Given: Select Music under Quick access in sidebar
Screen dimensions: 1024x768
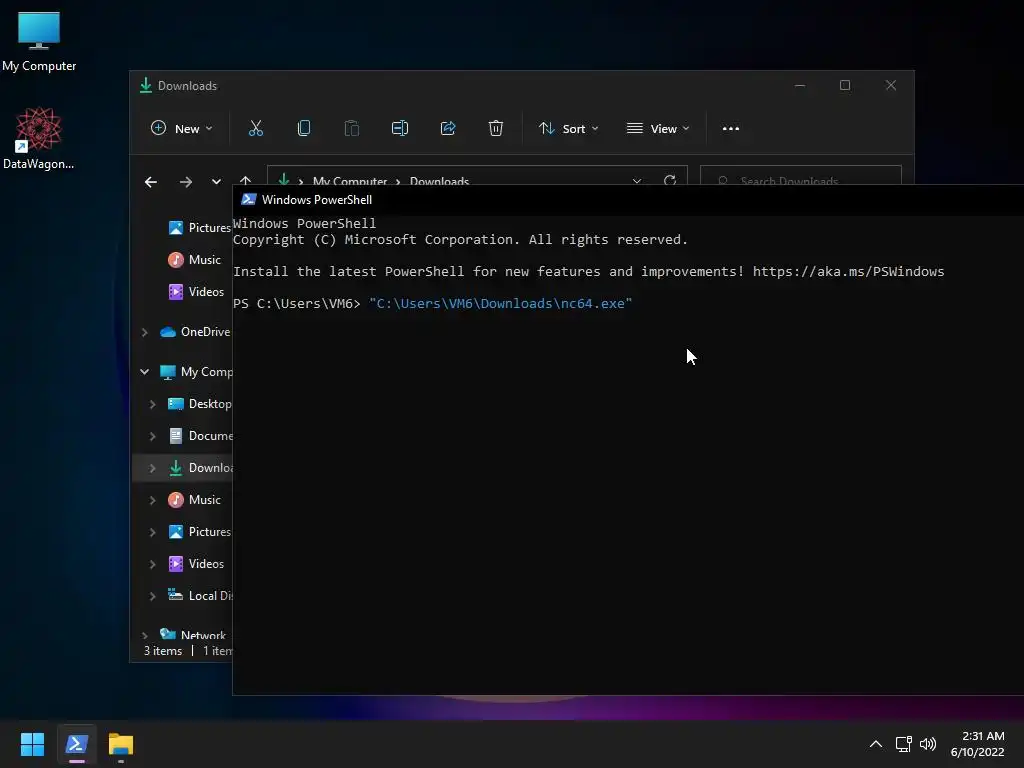Looking at the screenshot, I should point(195,260).
